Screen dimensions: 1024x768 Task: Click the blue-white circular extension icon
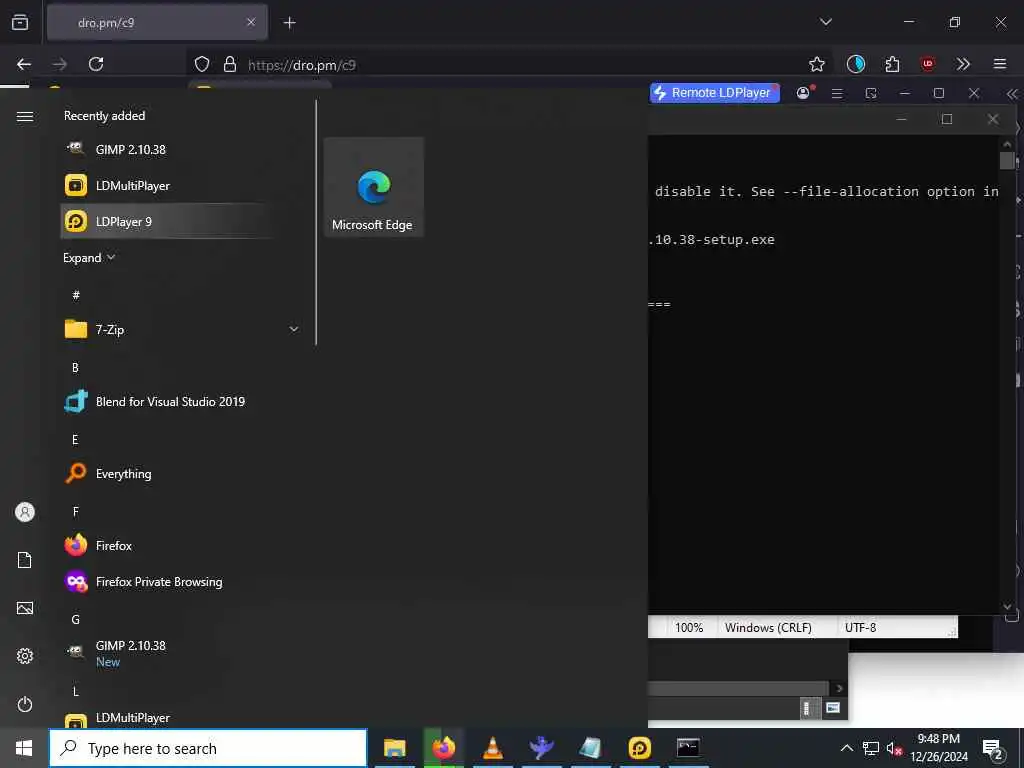[x=856, y=64]
